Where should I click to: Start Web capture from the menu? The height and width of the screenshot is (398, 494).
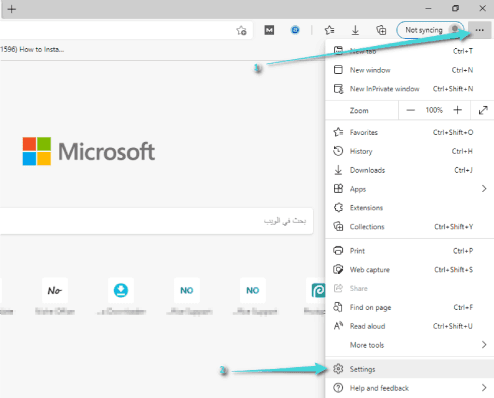tap(410, 269)
